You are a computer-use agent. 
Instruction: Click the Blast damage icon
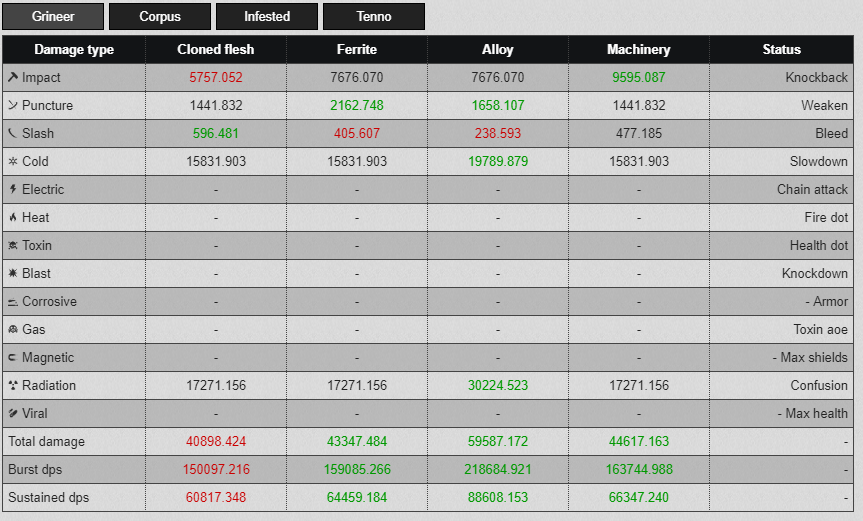tap(12, 273)
